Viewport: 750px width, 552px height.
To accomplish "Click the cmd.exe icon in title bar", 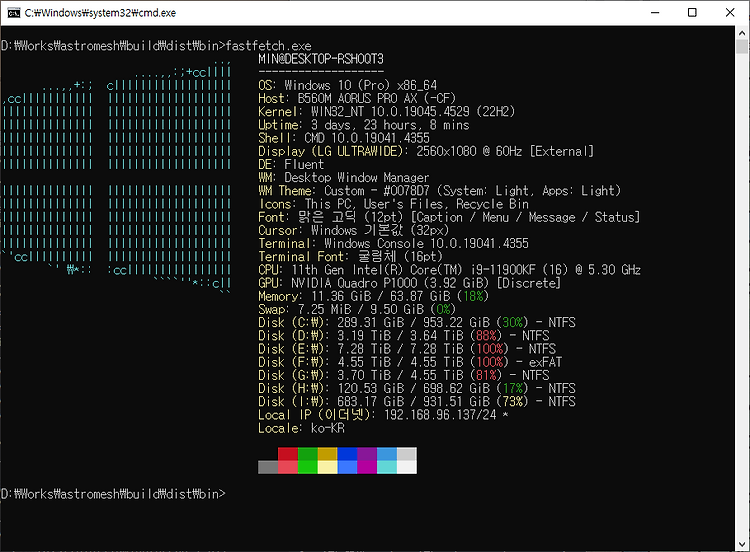I will click(14, 13).
